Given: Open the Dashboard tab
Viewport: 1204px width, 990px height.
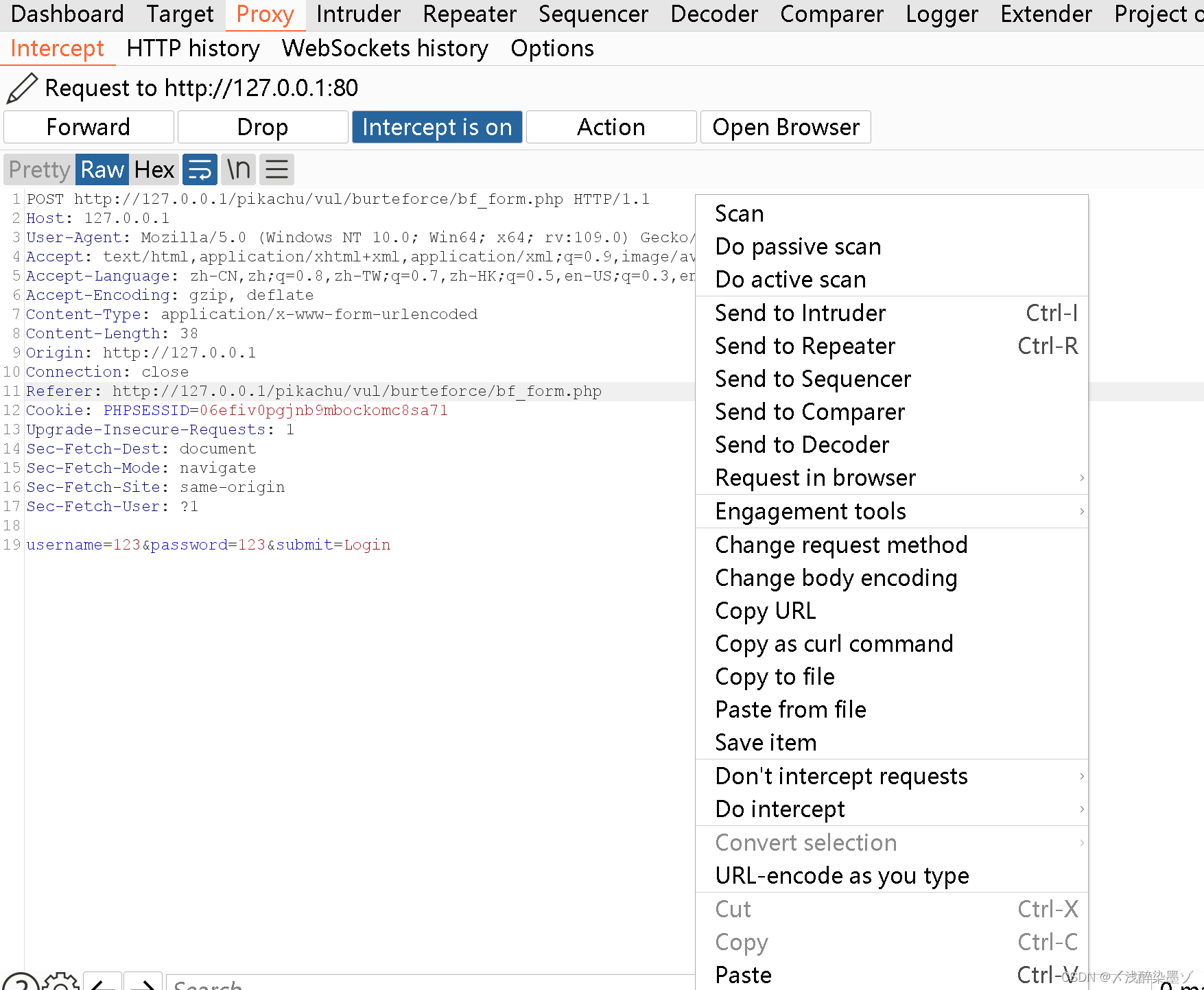Looking at the screenshot, I should (x=67, y=14).
